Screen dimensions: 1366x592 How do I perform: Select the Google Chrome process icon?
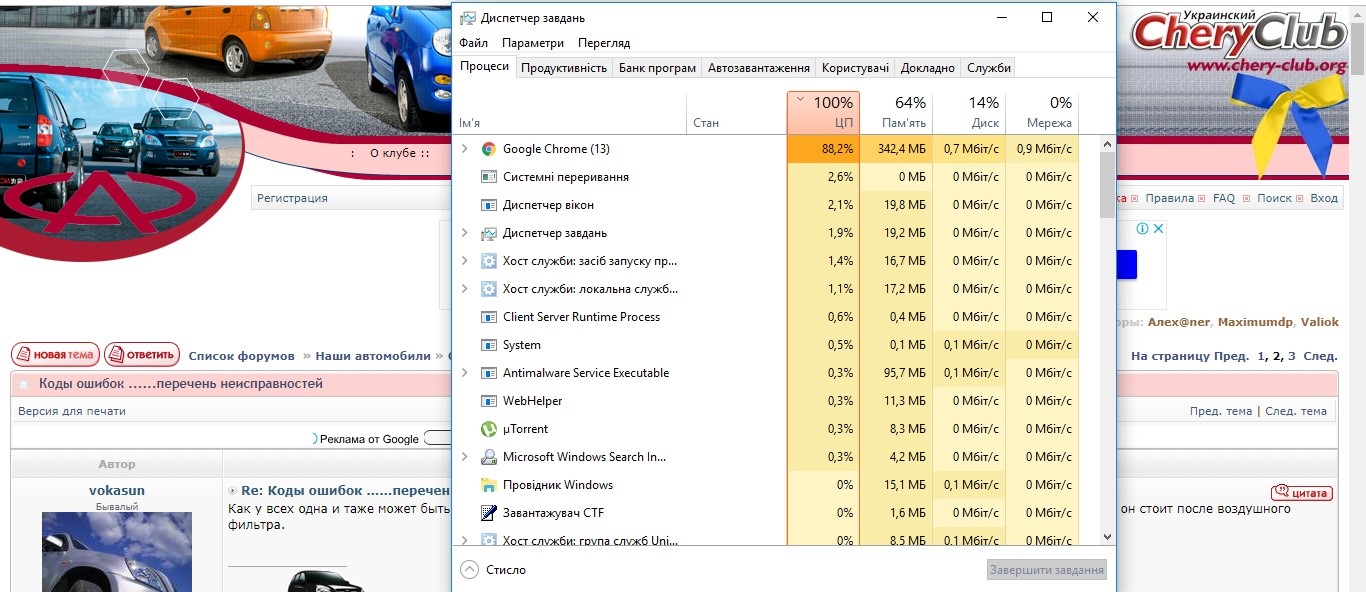[x=488, y=149]
